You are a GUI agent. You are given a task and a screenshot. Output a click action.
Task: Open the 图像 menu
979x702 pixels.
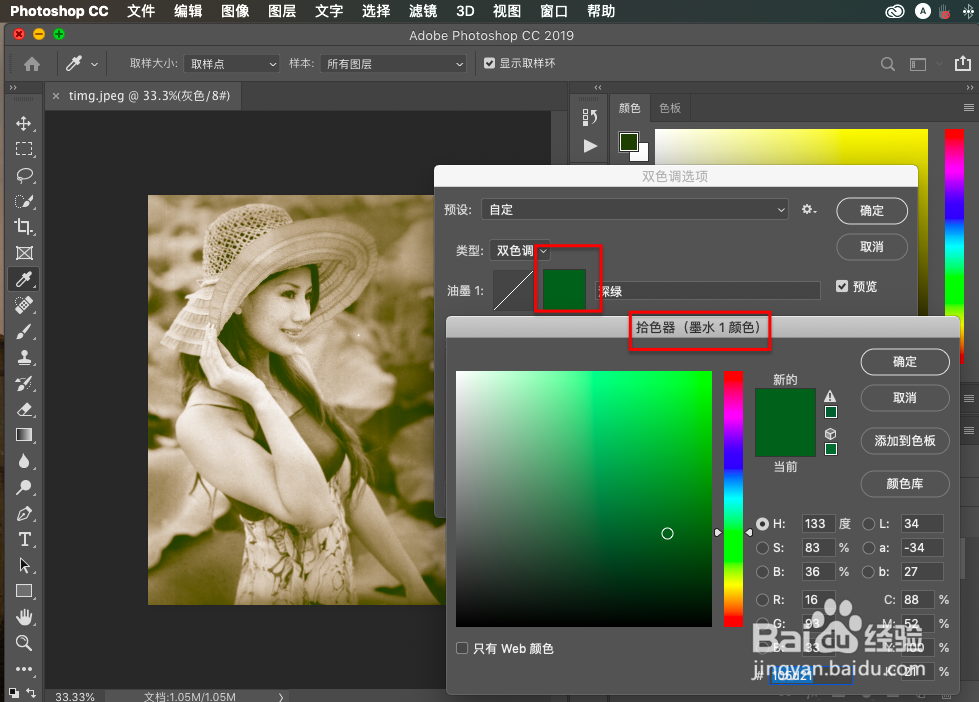coord(235,11)
